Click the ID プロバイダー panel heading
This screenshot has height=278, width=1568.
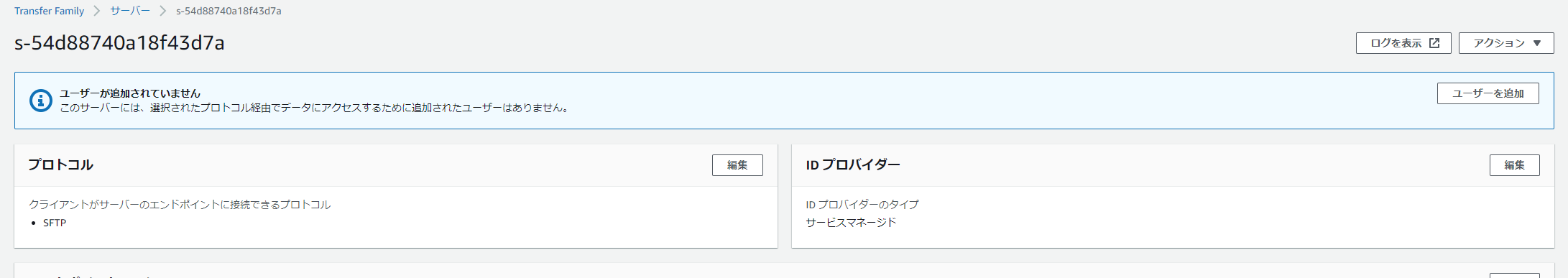[x=853, y=165]
